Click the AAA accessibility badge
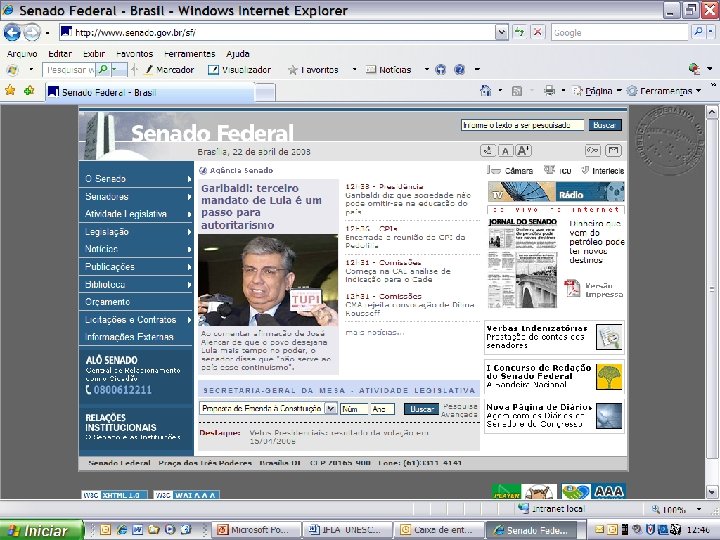720x540 pixels. click(609, 492)
